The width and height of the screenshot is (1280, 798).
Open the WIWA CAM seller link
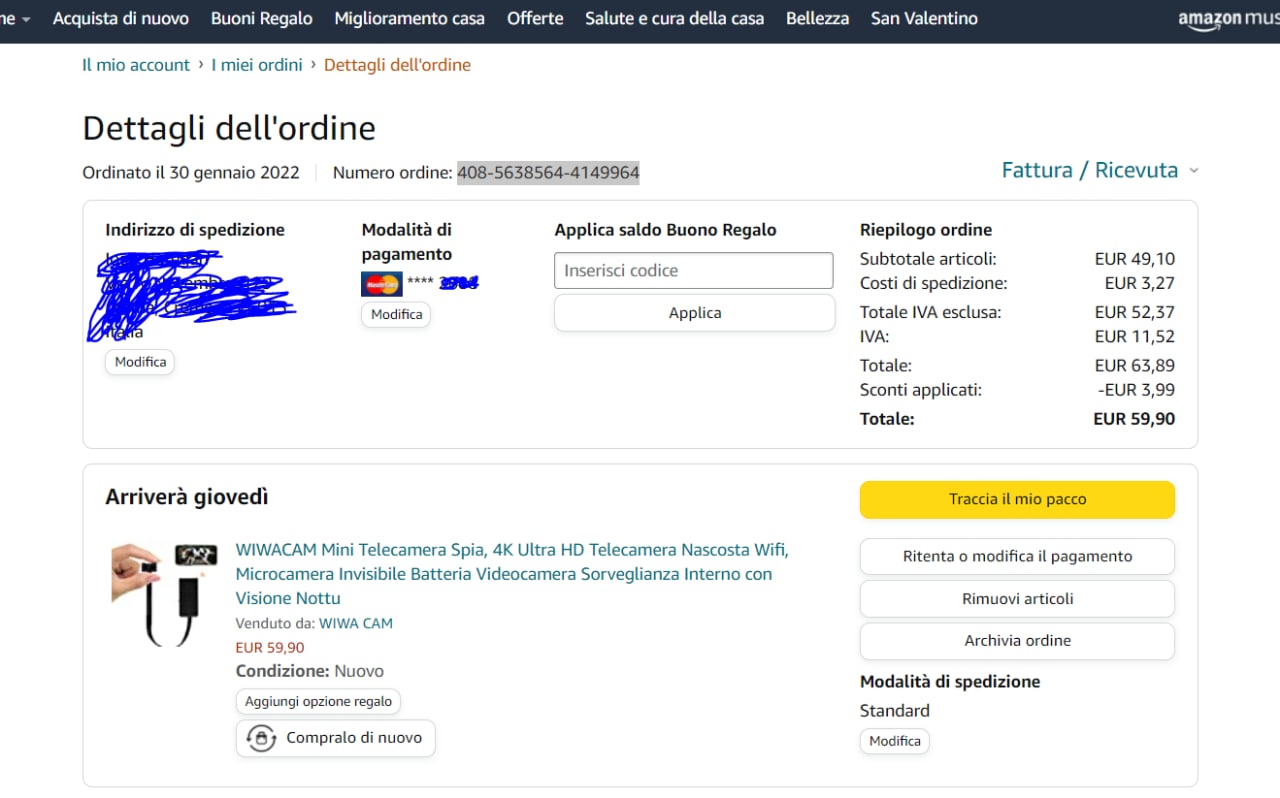coord(355,623)
